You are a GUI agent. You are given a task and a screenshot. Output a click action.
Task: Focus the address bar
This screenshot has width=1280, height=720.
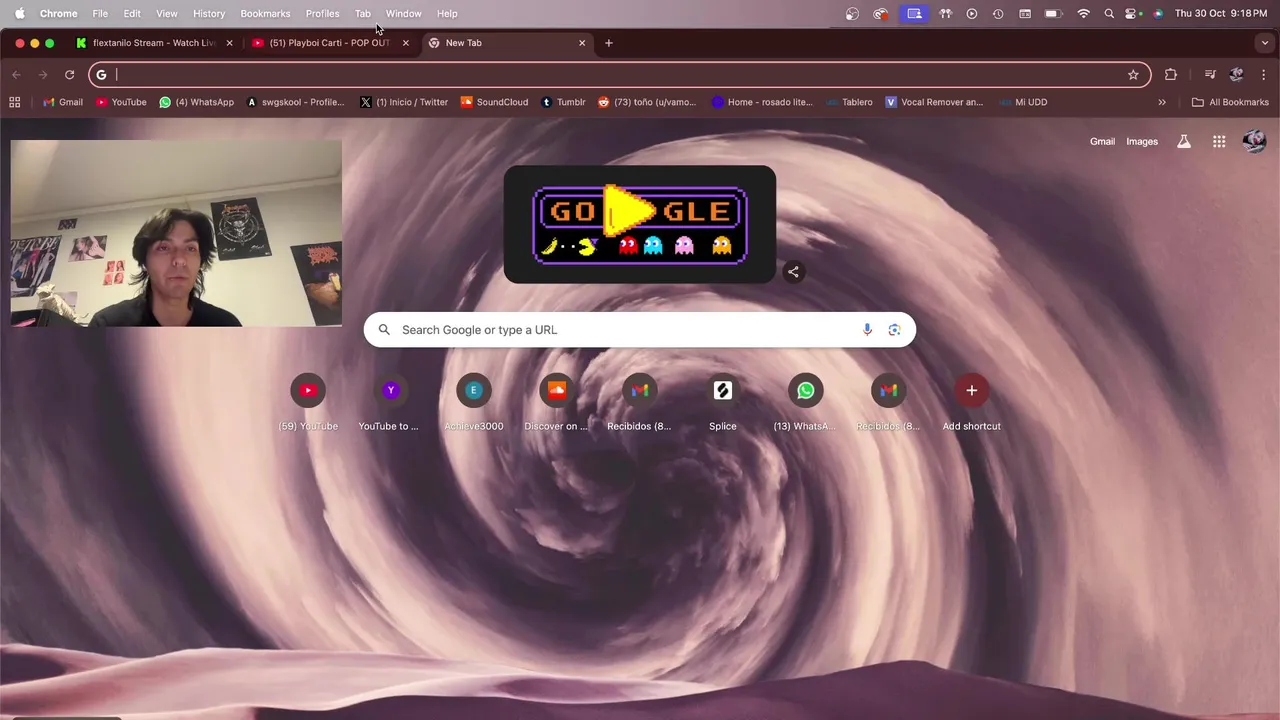(620, 74)
